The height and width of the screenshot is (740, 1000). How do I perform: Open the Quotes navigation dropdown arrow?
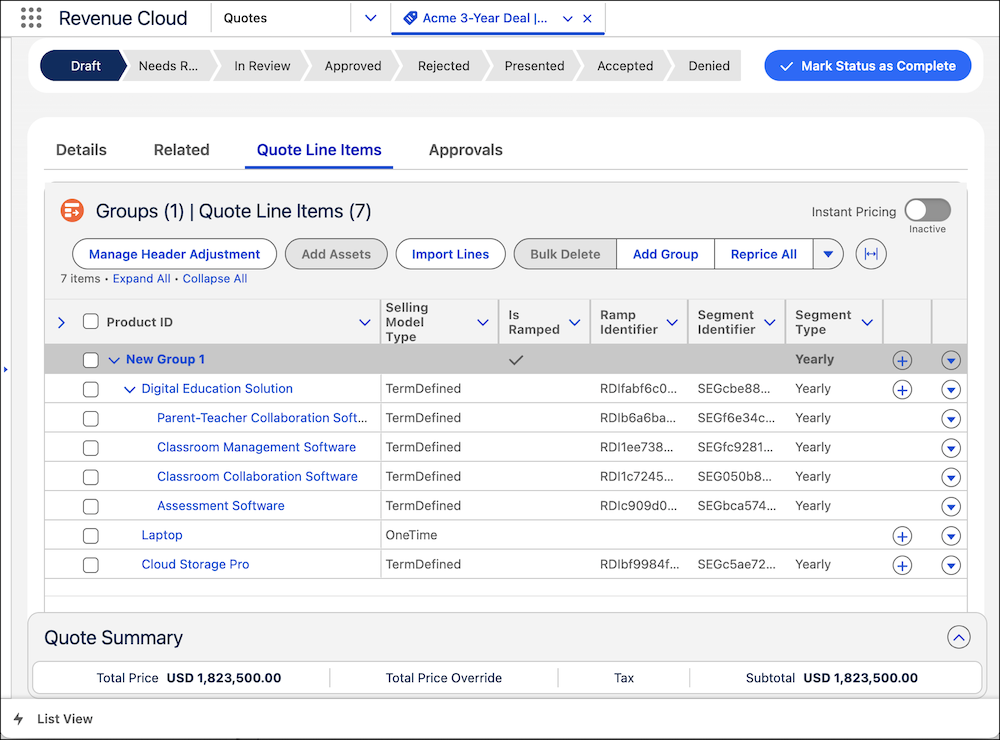click(371, 18)
